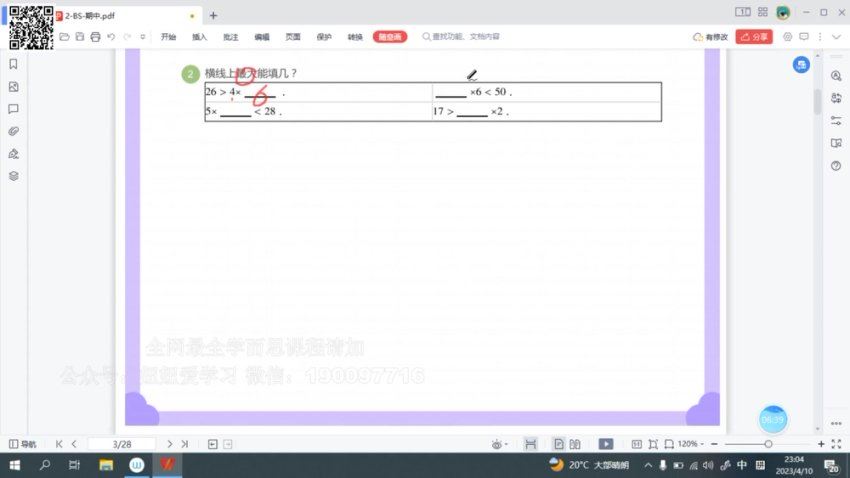Screen dimensions: 850x478
Task: Open the comments panel in left sidebar
Action: coord(14,109)
